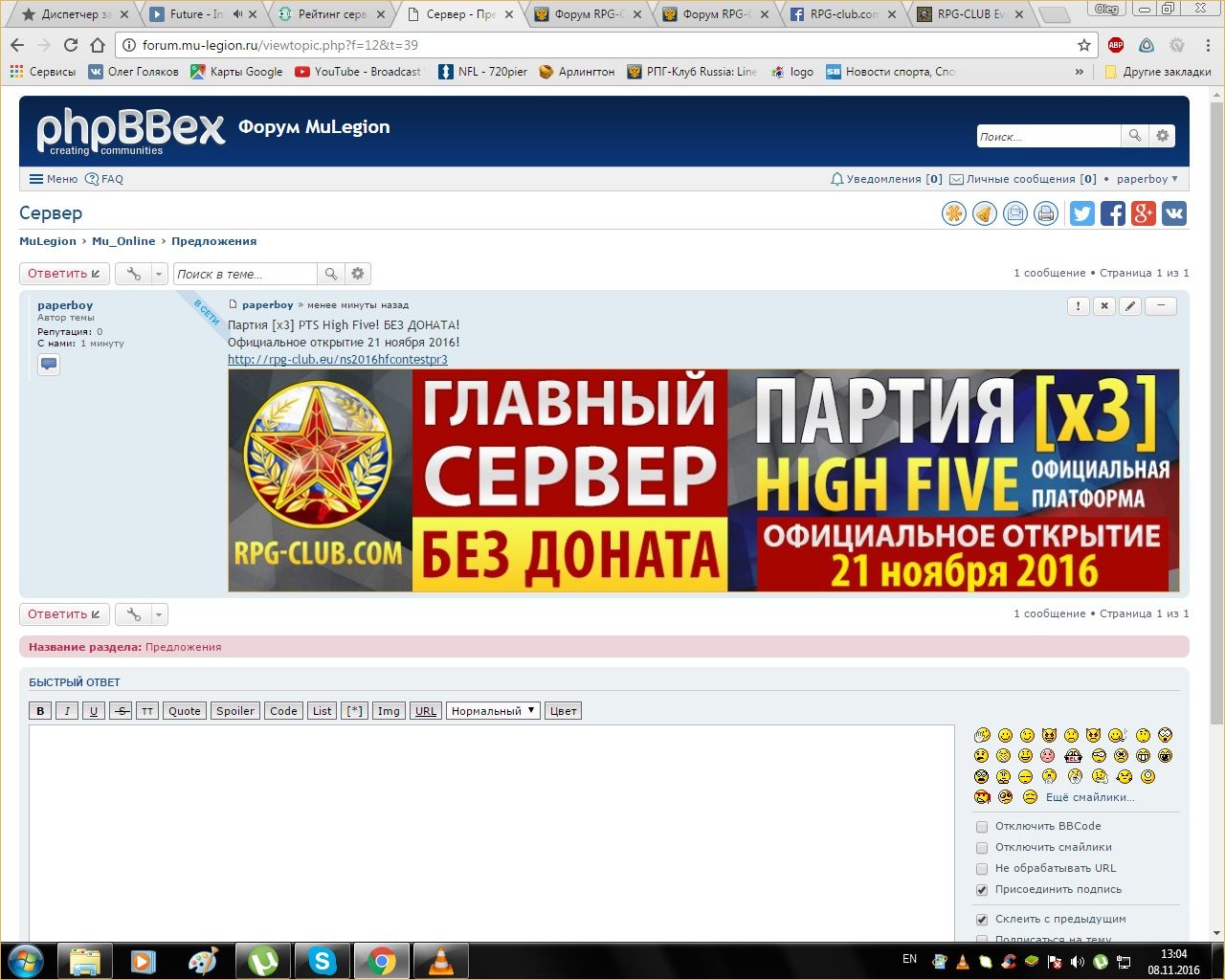Click the Цвет font color button
The height and width of the screenshot is (980, 1225).
tap(563, 711)
